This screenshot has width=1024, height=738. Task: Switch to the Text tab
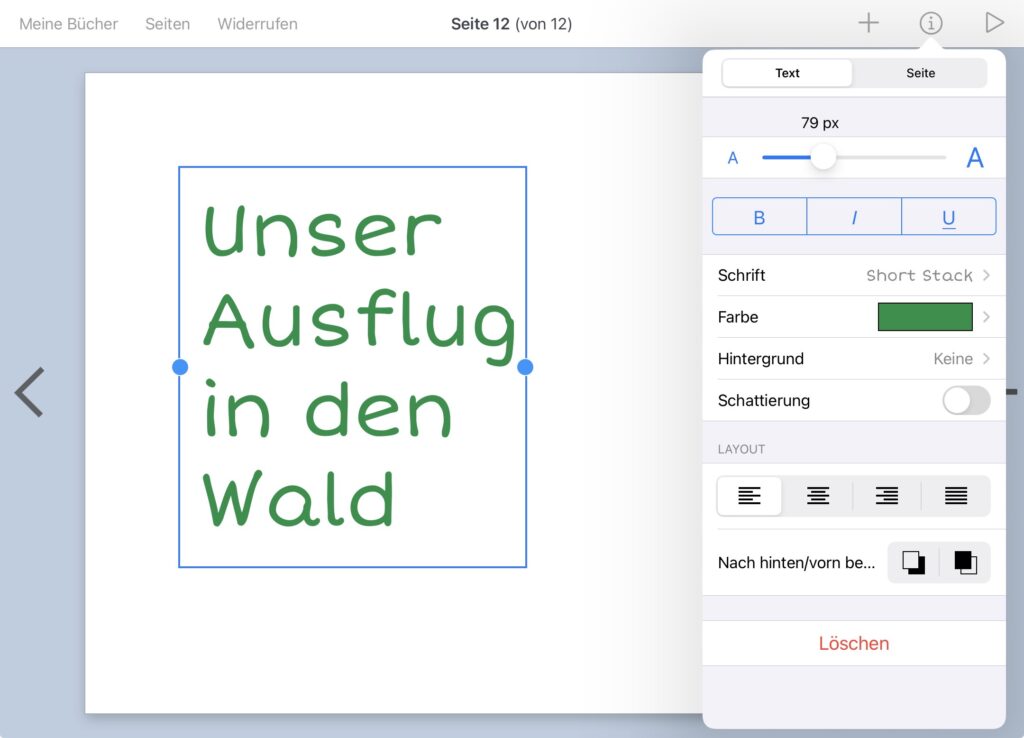(x=787, y=73)
